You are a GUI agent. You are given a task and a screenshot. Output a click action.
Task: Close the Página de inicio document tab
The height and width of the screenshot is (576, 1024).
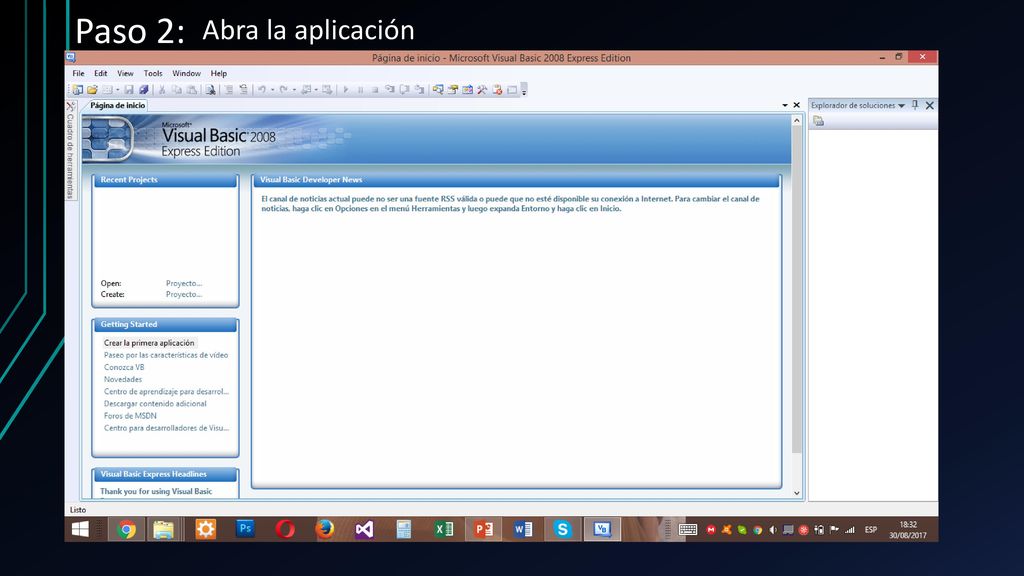pyautogui.click(x=797, y=105)
